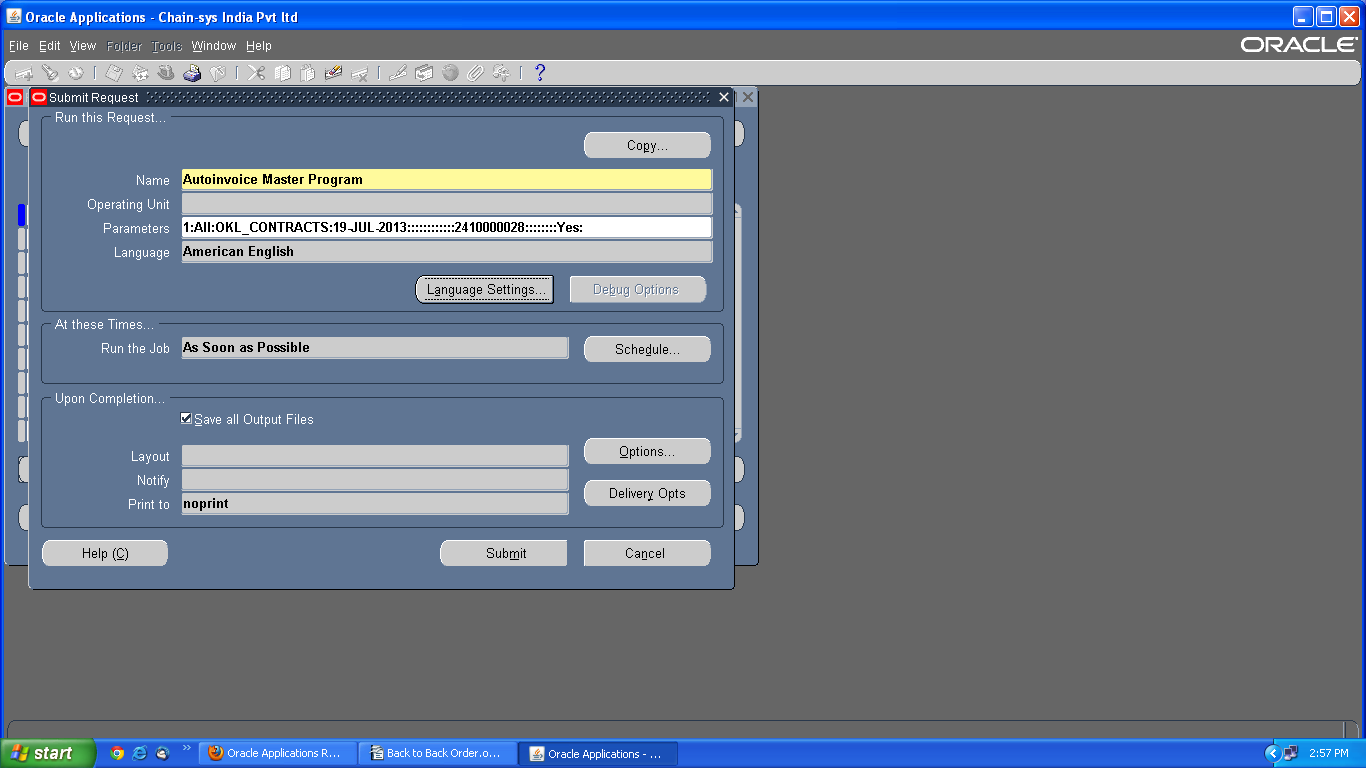Click the Print toolbar icon
The width and height of the screenshot is (1366, 768).
(x=192, y=73)
